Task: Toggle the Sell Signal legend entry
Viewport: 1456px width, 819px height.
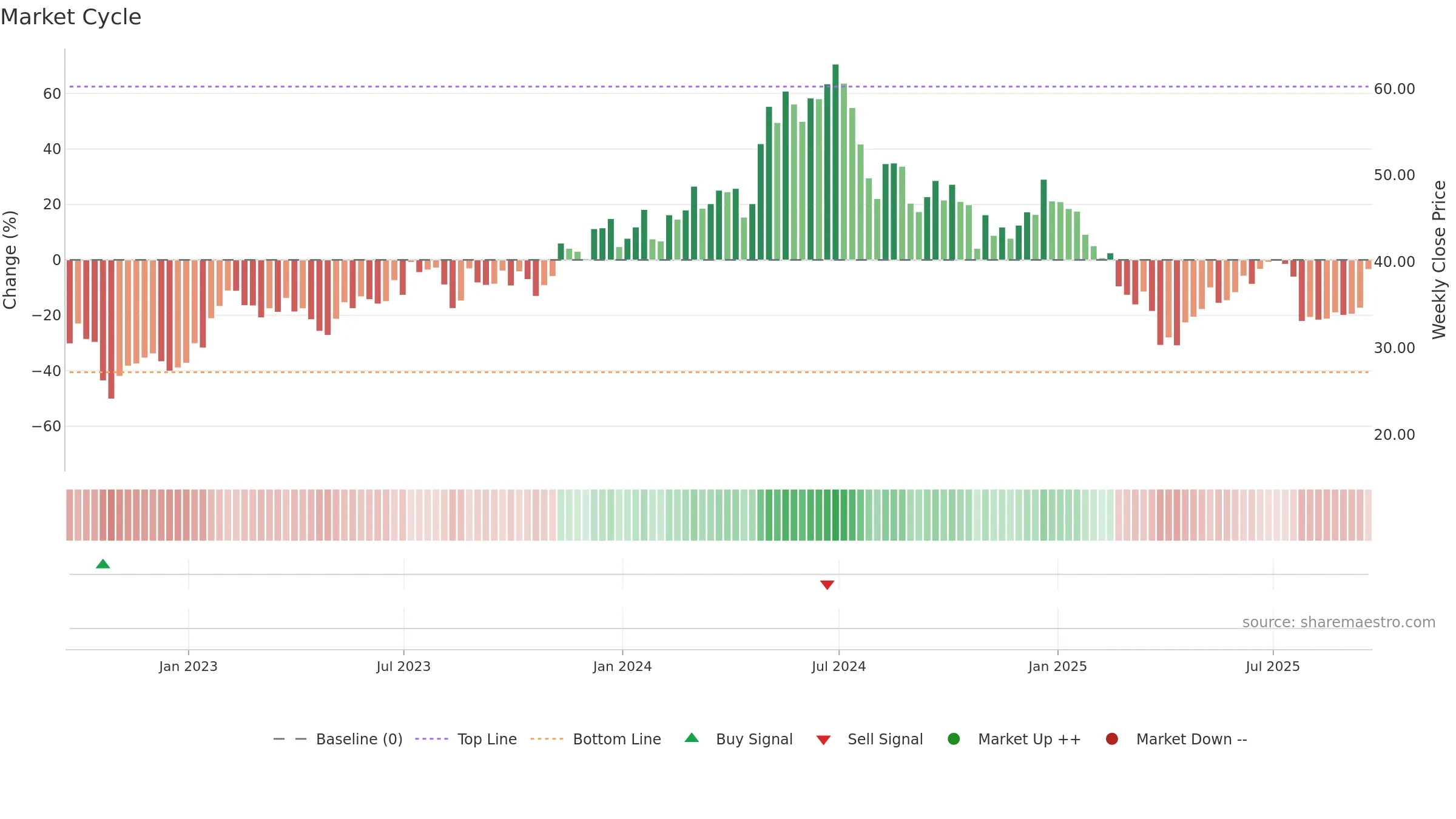Action: pyautogui.click(x=869, y=739)
